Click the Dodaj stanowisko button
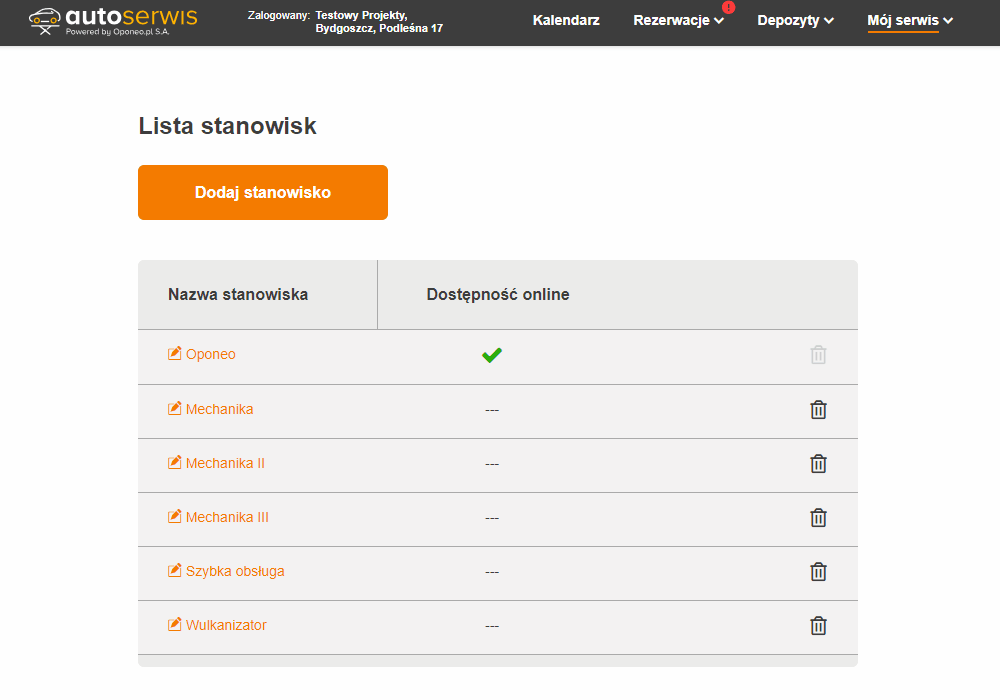The image size is (1000, 700). [263, 193]
